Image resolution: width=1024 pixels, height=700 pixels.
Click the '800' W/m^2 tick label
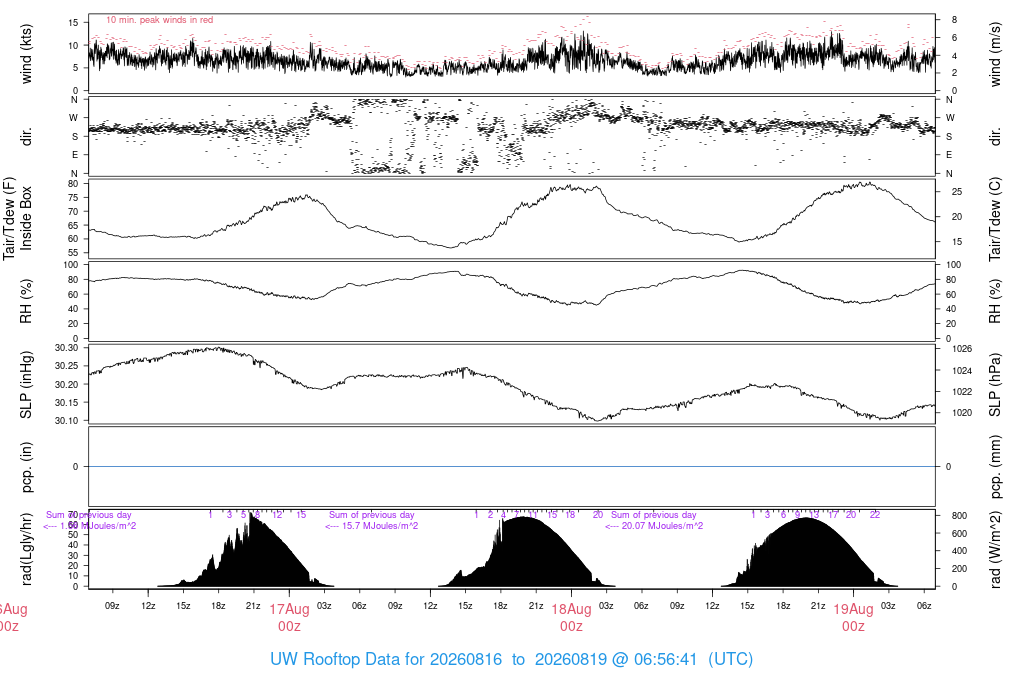pyautogui.click(x=959, y=516)
